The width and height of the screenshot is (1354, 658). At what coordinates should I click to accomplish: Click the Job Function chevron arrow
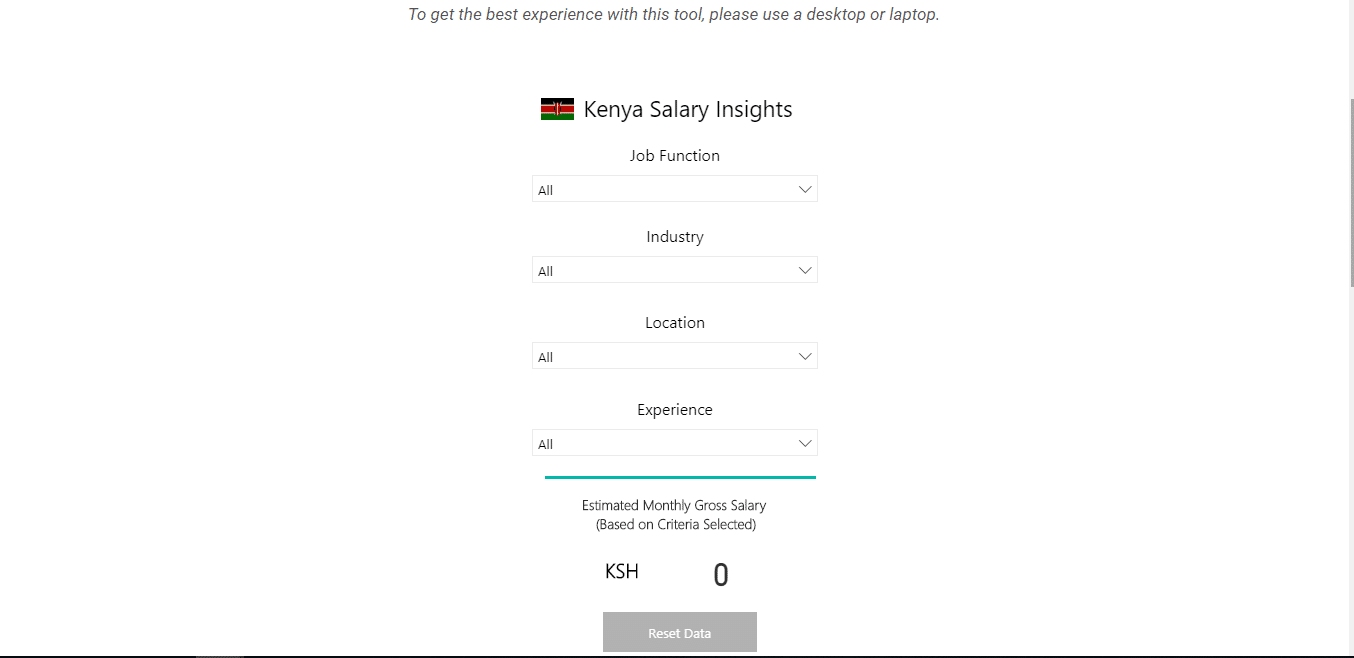coord(805,189)
